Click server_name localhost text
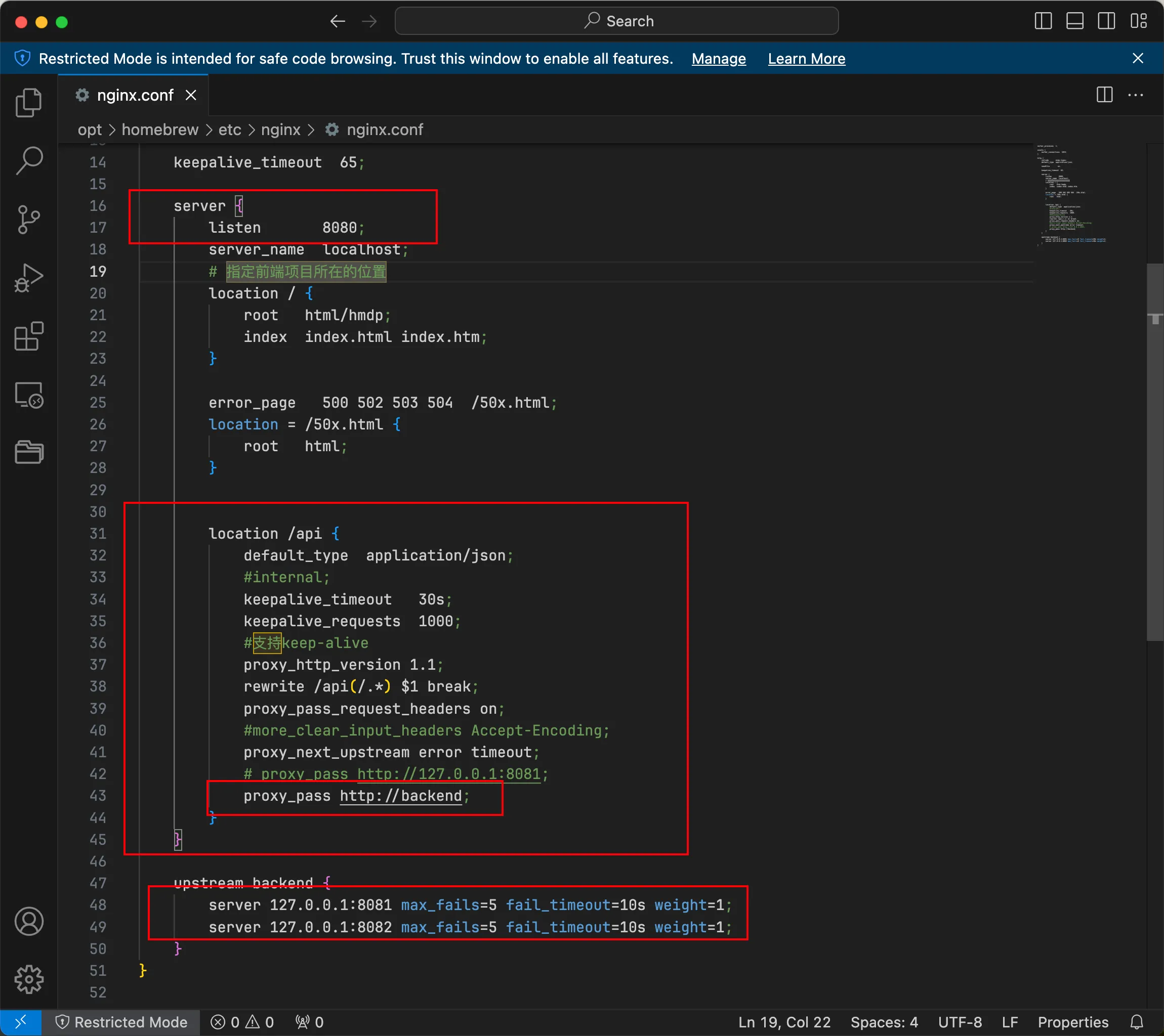This screenshot has height=1036, width=1164. click(309, 249)
